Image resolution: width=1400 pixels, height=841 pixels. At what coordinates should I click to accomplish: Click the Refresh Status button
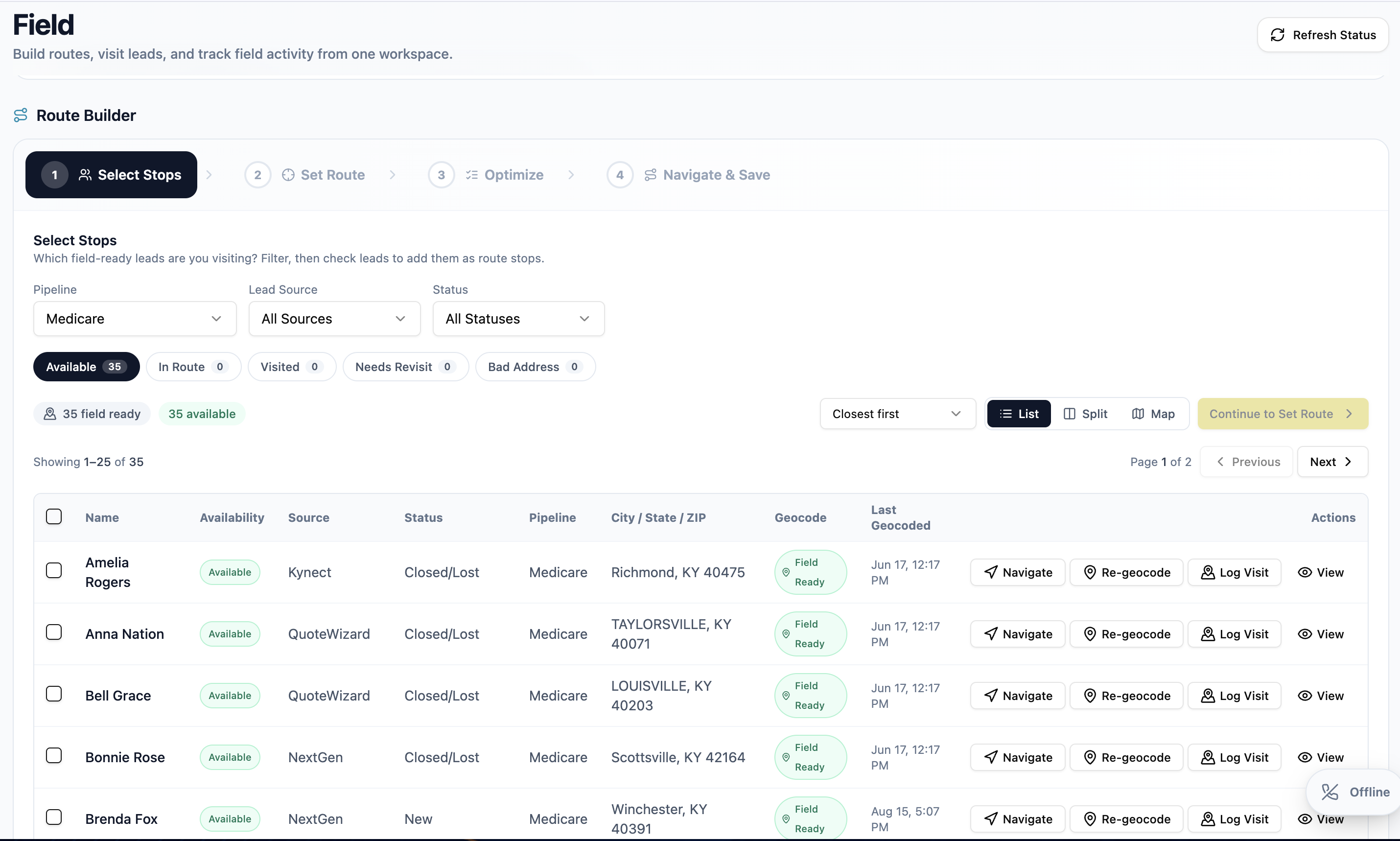[x=1322, y=35]
